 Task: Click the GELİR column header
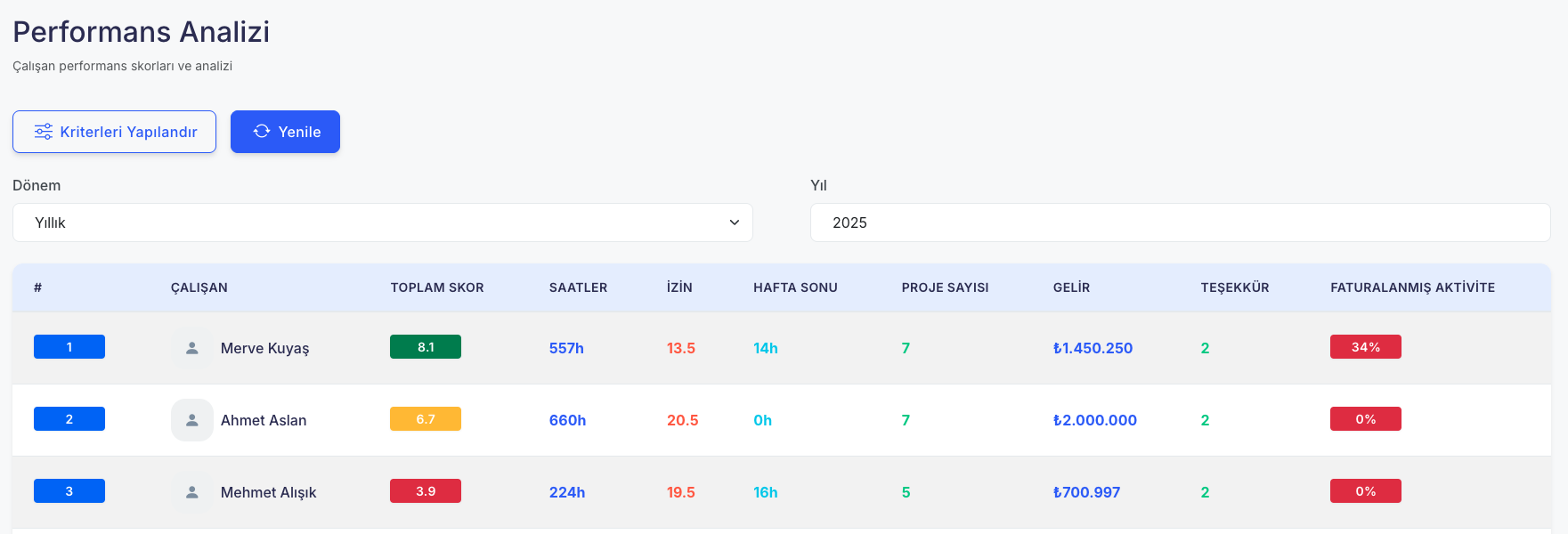[x=1072, y=287]
